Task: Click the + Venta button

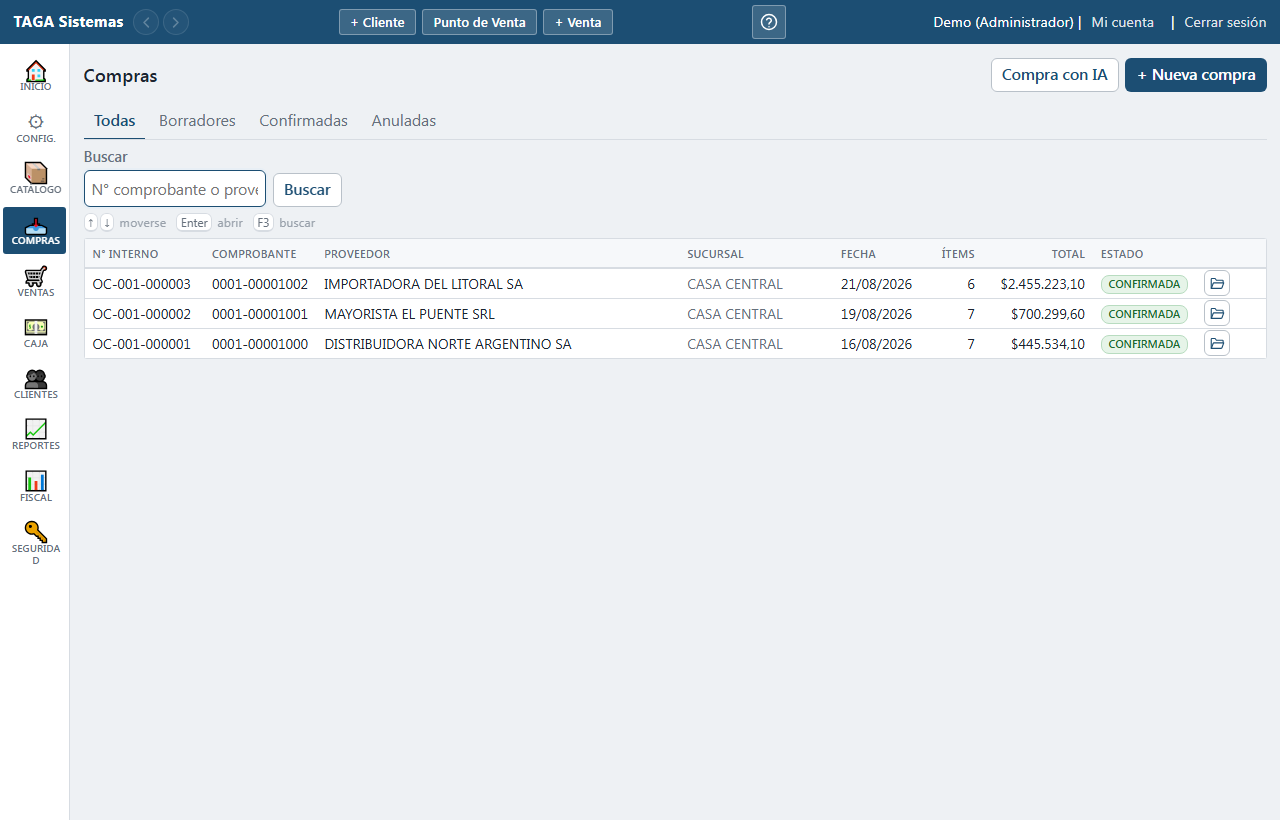Action: (578, 22)
